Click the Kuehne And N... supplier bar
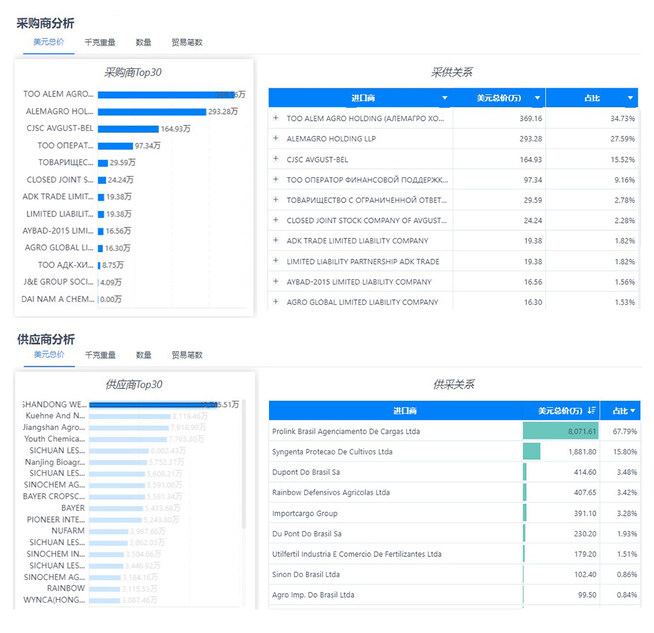The width and height of the screenshot is (654, 633). [x=130, y=416]
